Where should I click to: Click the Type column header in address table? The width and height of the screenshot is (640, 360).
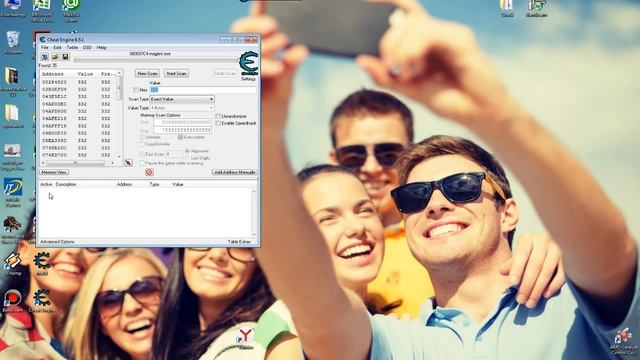[x=154, y=184]
